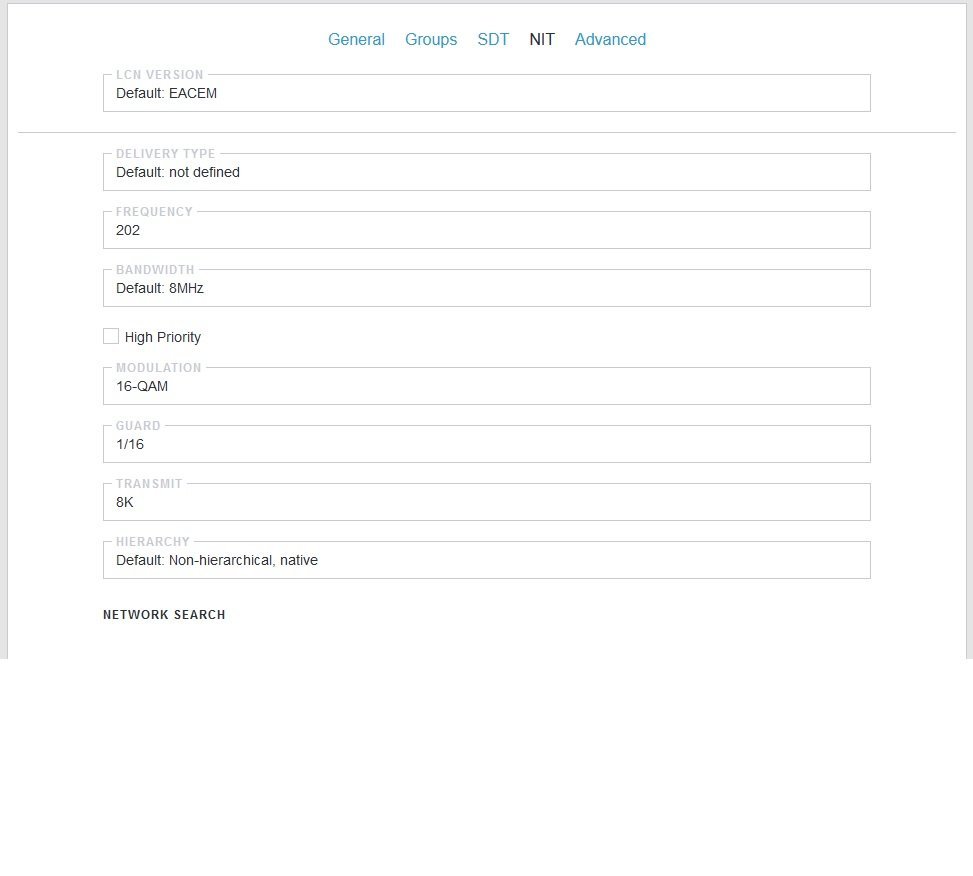Click the 202 frequency value
973x876 pixels.
point(128,230)
